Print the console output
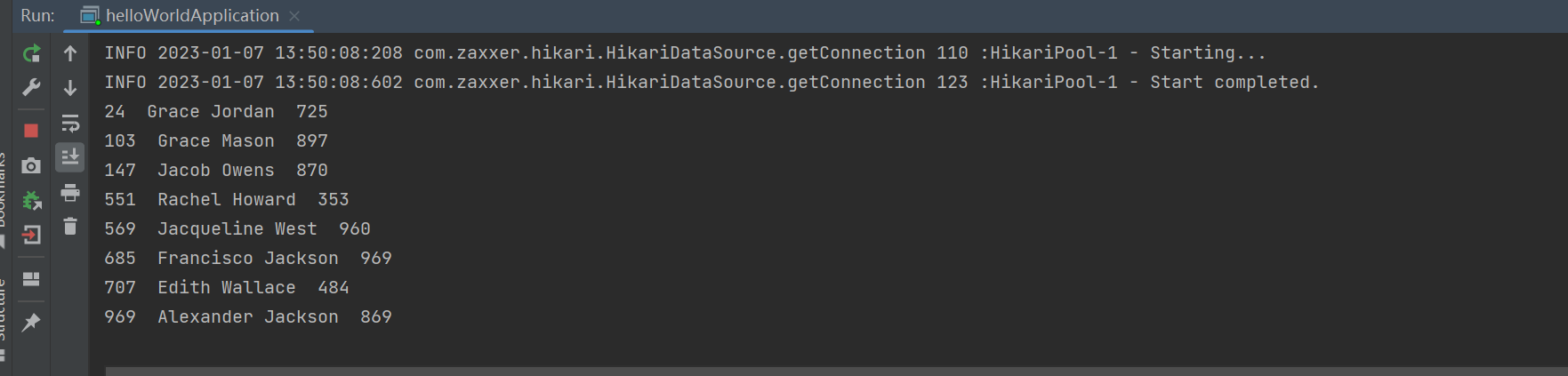 pyautogui.click(x=70, y=192)
